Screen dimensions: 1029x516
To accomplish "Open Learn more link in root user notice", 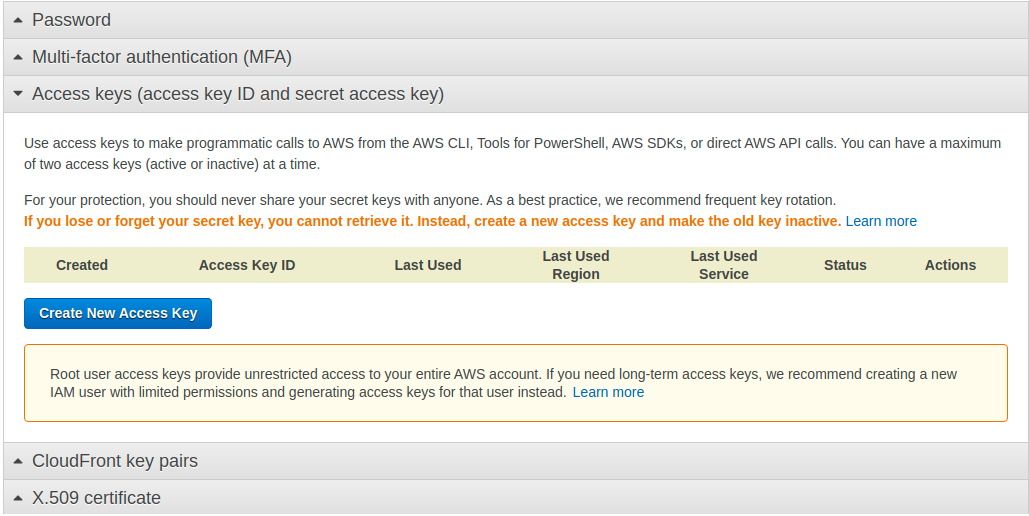I will pos(608,392).
